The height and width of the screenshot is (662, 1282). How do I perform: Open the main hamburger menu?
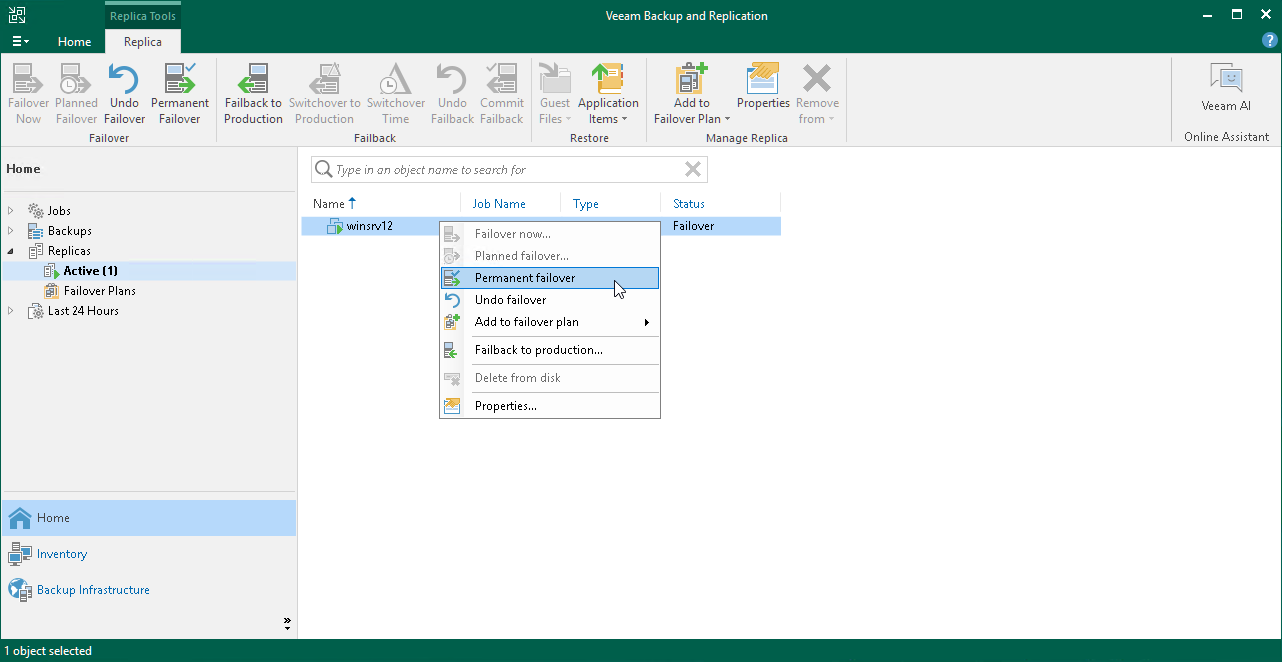click(x=20, y=41)
